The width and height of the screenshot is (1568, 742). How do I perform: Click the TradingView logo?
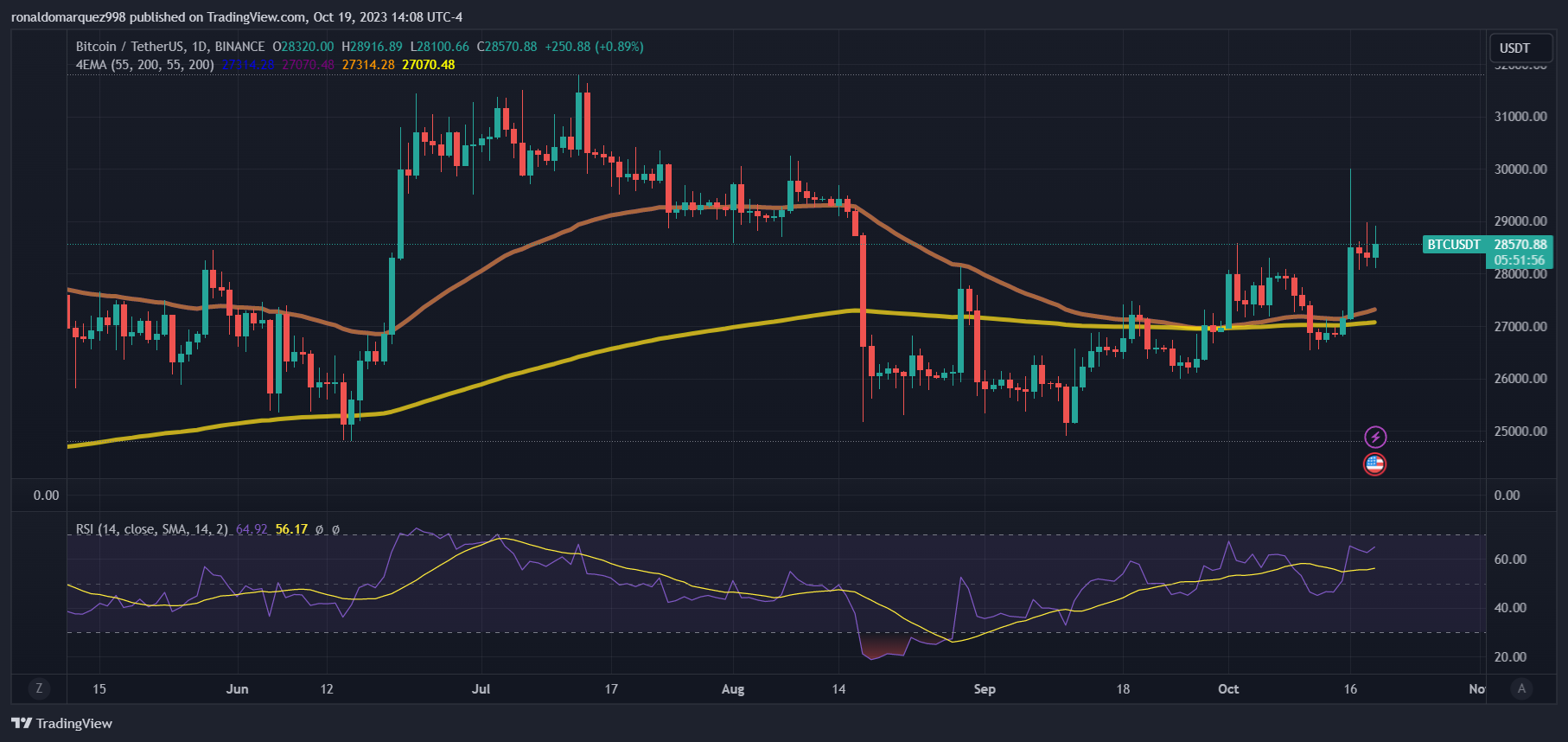point(62,723)
